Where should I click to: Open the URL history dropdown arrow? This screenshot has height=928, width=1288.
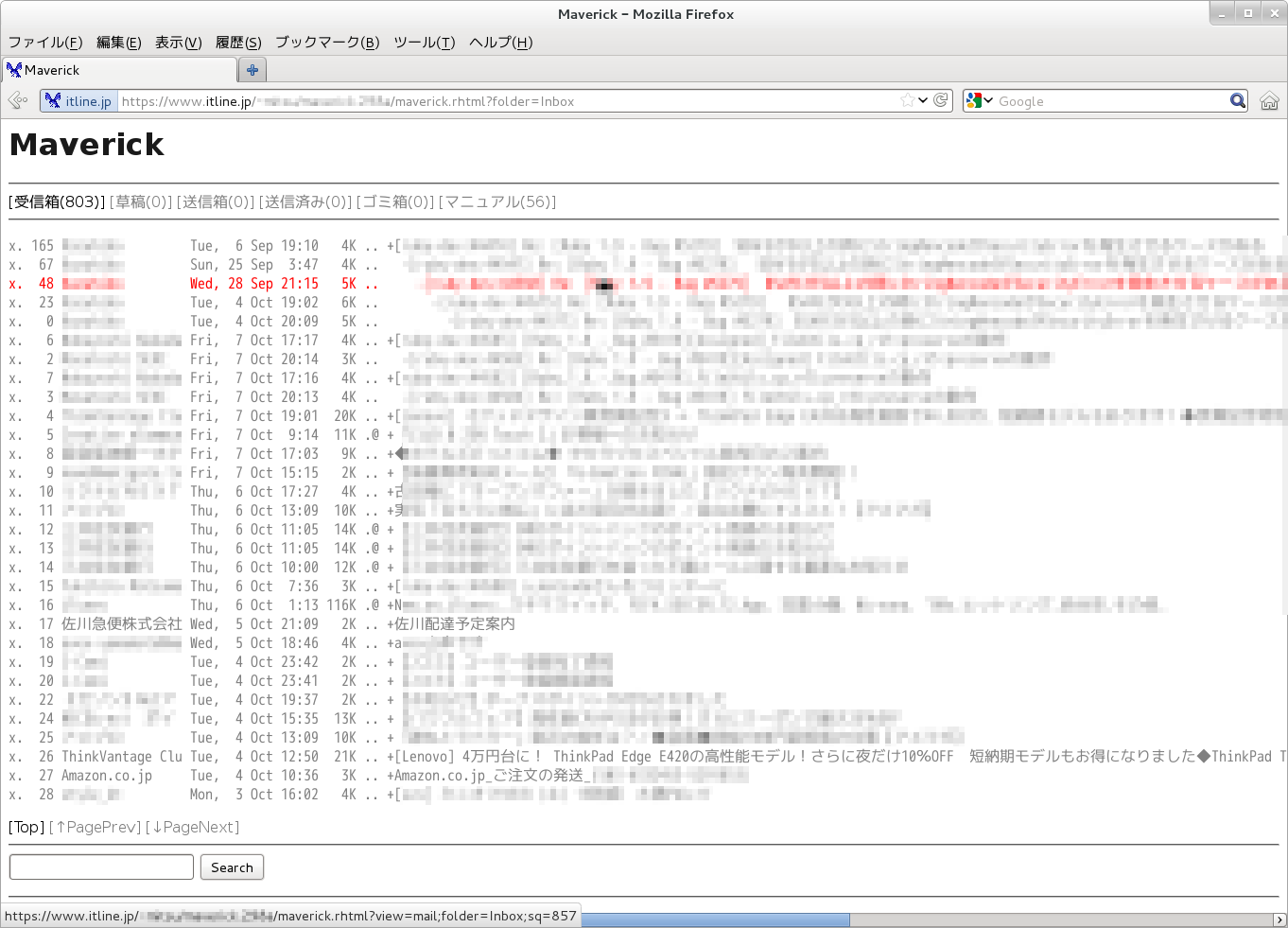[x=924, y=100]
